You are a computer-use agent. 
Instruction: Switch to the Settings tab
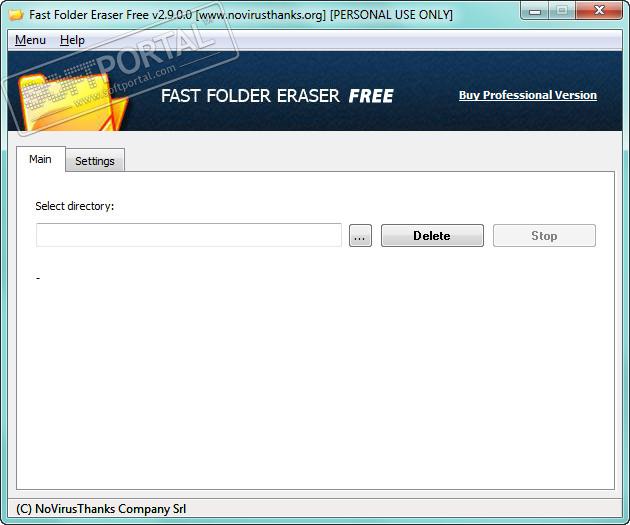(95, 161)
